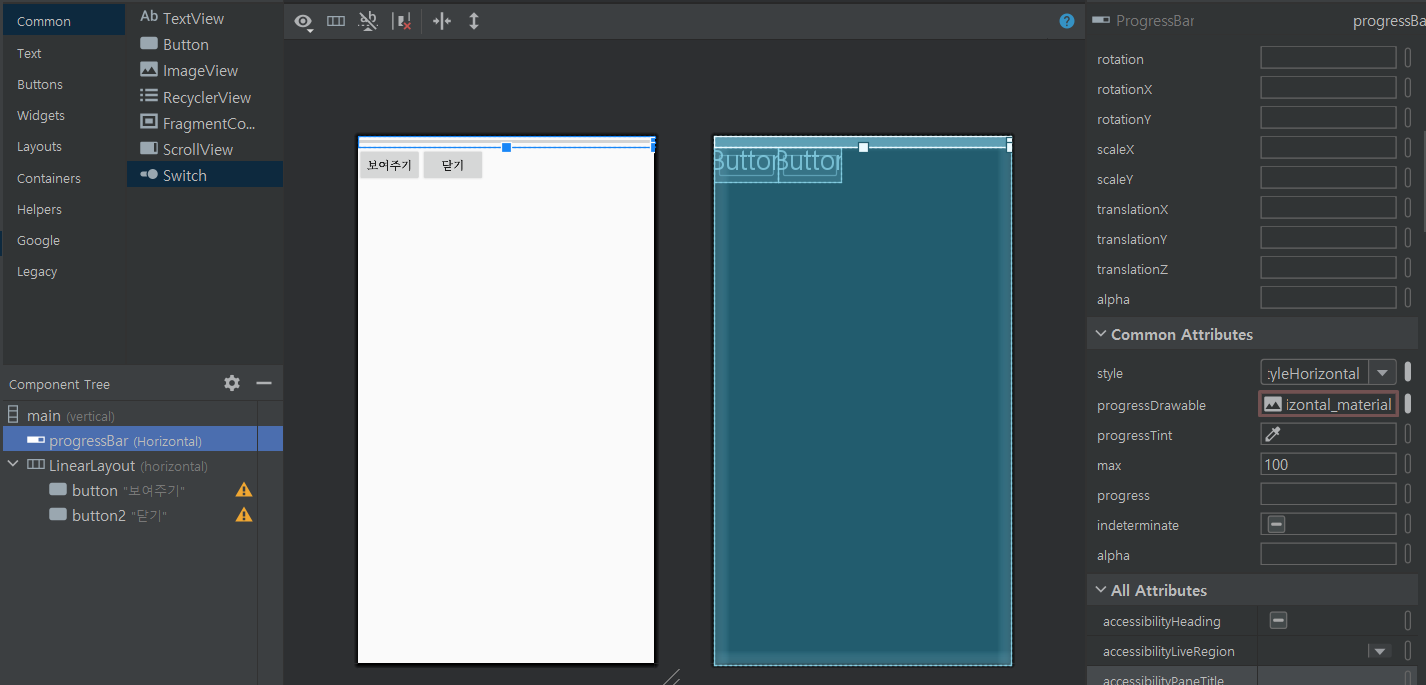Image resolution: width=1426 pixels, height=685 pixels.
Task: Click the accessibilityPaneTitle attribute row
Action: (1252, 678)
